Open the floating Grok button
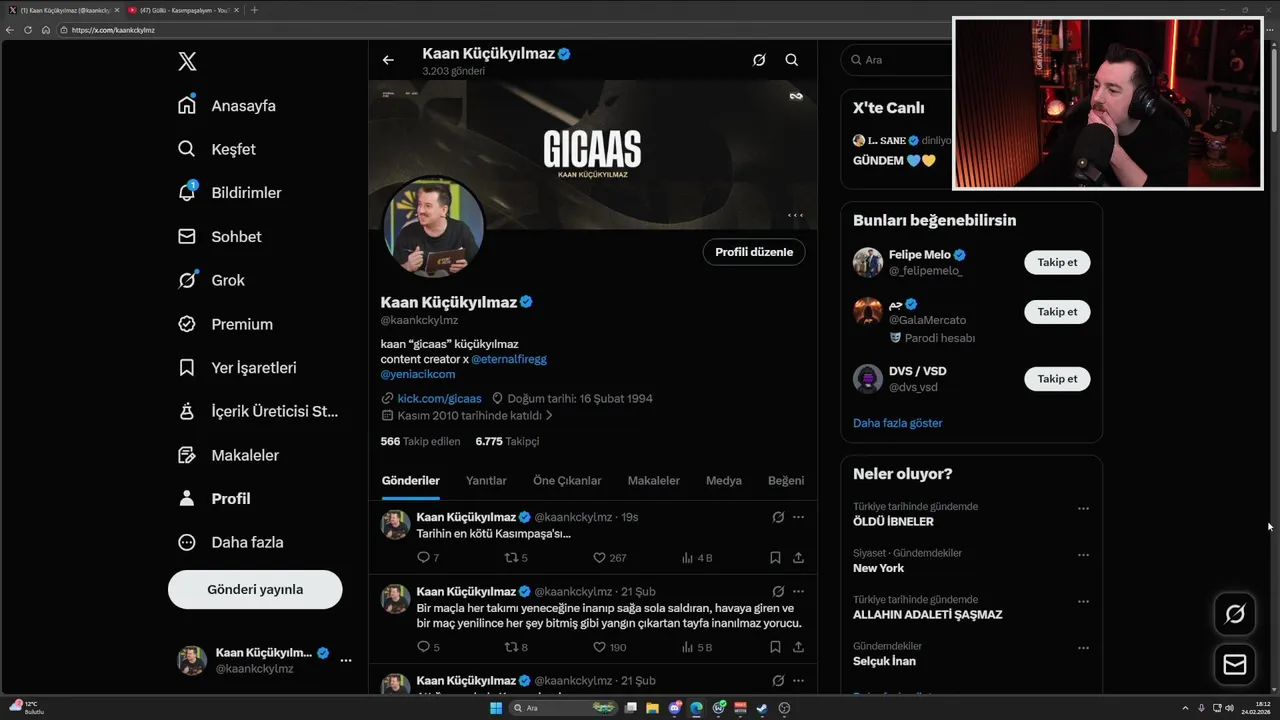The image size is (1280, 720). (x=1235, y=614)
